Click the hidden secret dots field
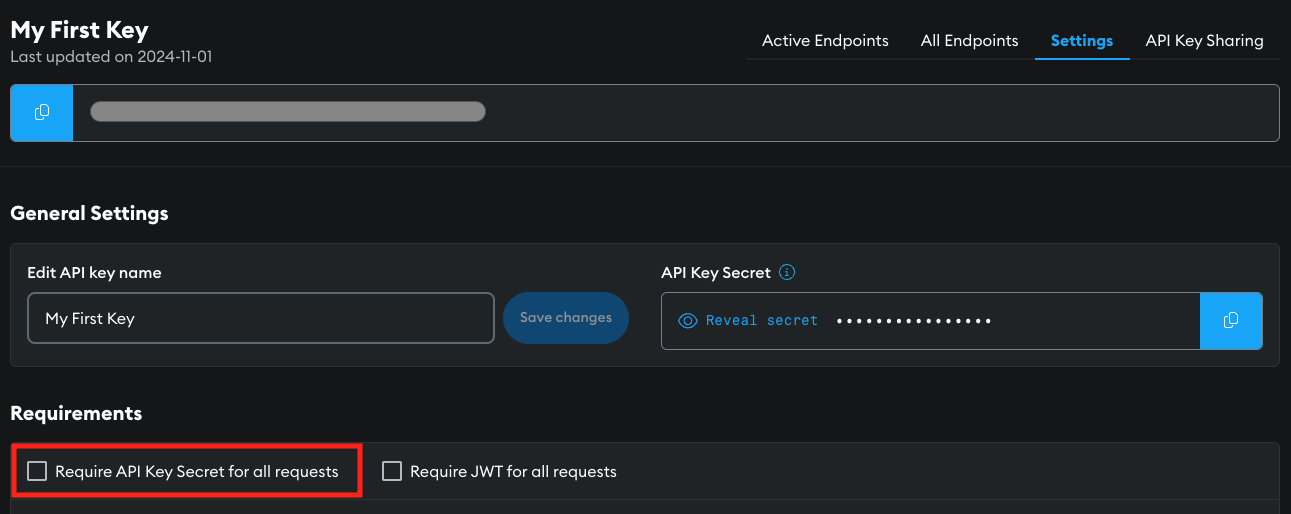 pos(913,321)
